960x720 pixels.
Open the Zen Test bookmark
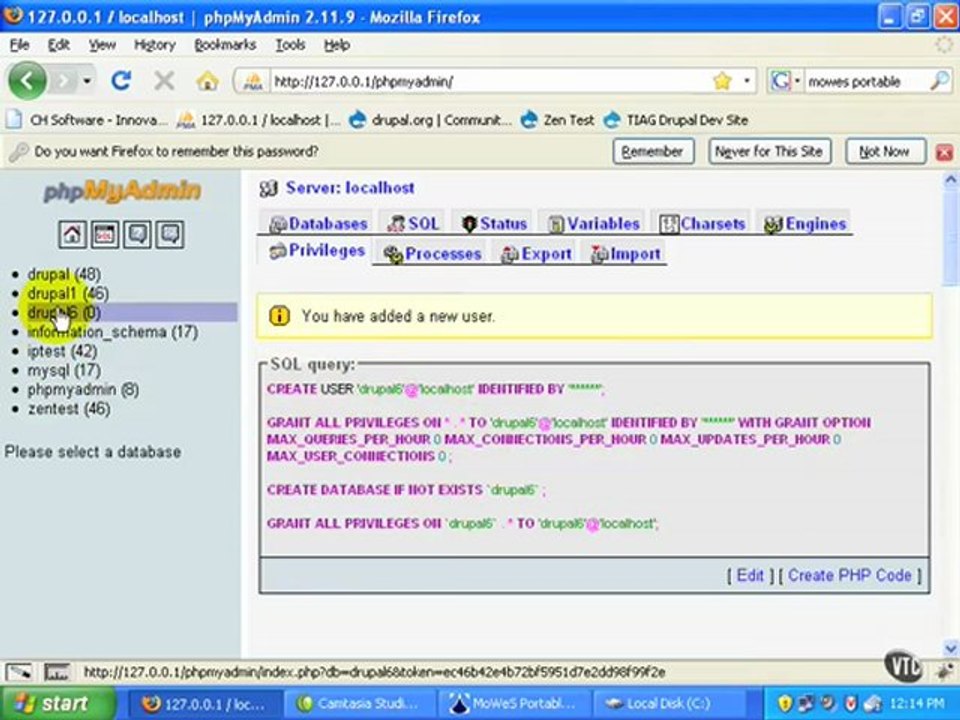(x=558, y=120)
